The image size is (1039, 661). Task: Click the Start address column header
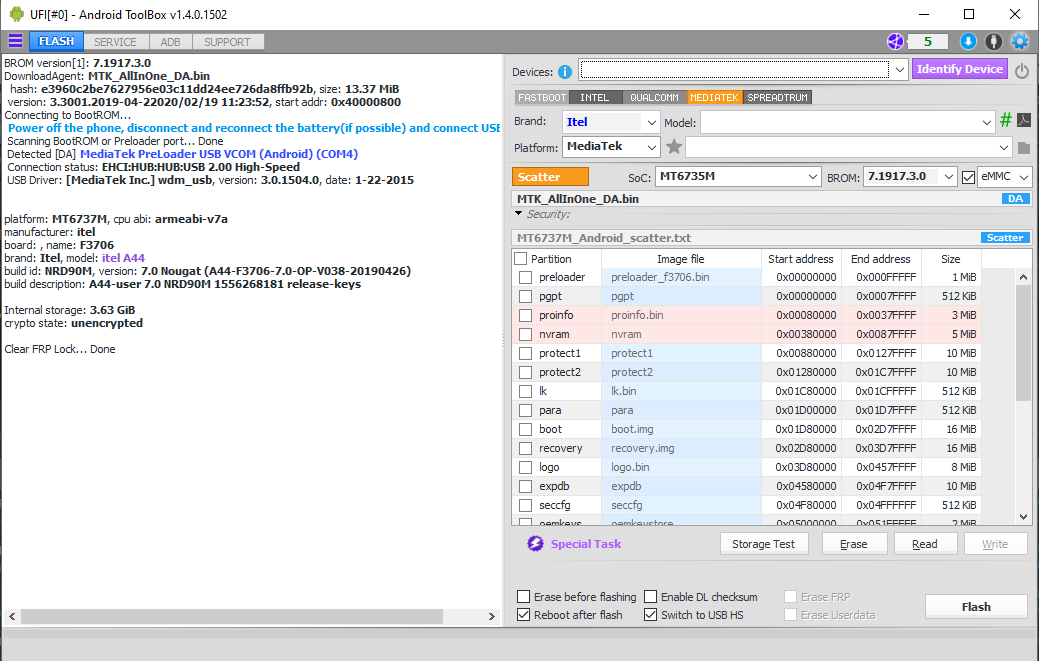800,259
